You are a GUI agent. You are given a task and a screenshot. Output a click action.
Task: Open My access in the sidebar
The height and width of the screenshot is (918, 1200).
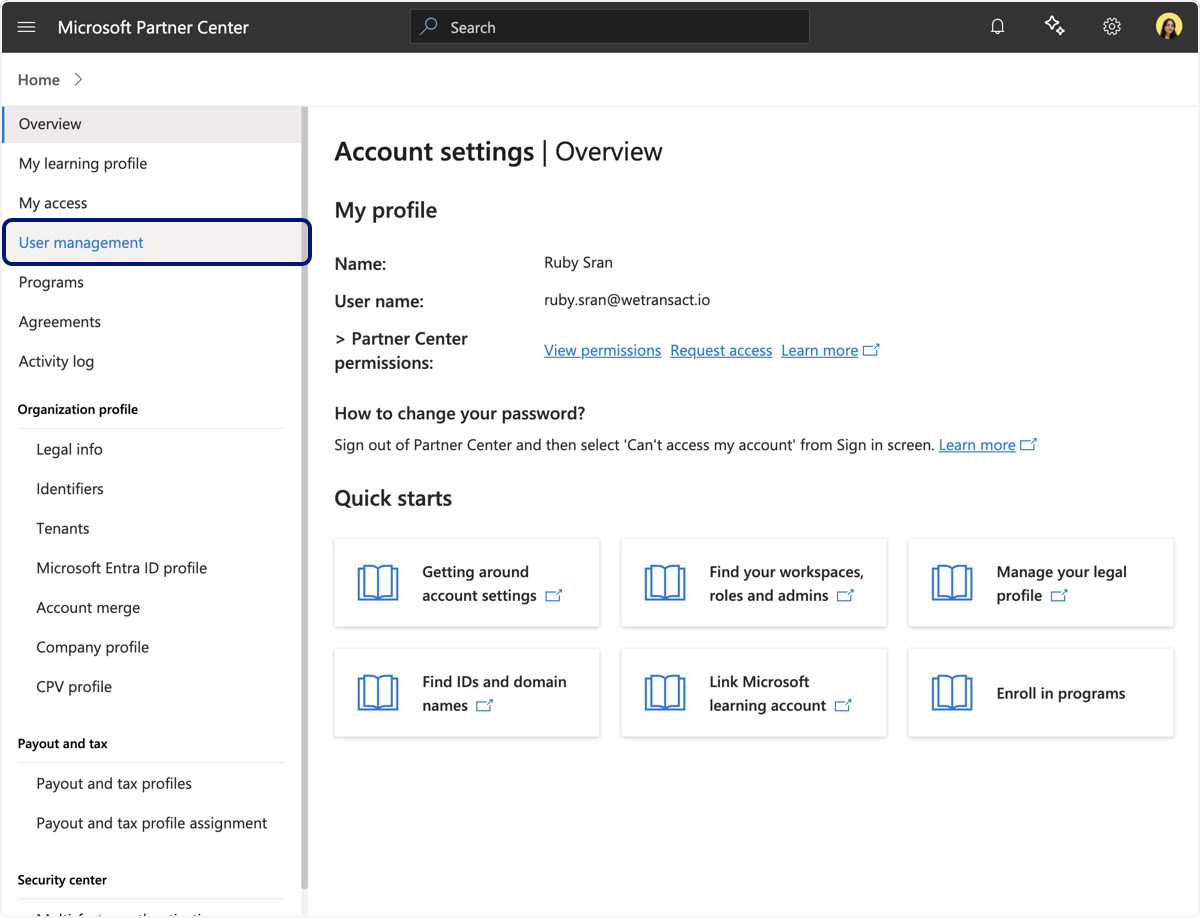point(152,203)
